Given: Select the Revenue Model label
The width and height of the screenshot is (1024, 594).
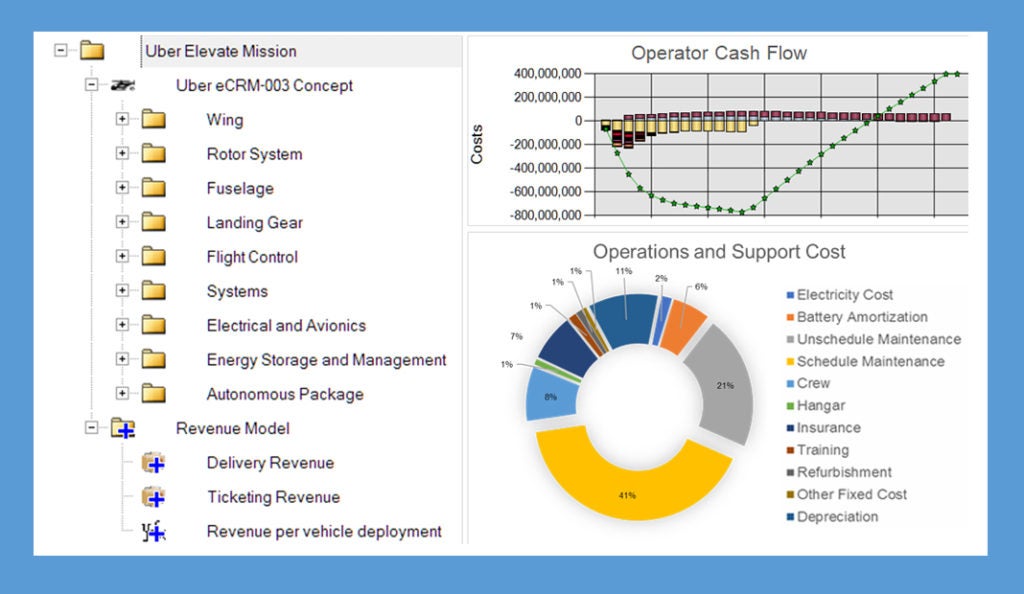Looking at the screenshot, I should pos(232,428).
